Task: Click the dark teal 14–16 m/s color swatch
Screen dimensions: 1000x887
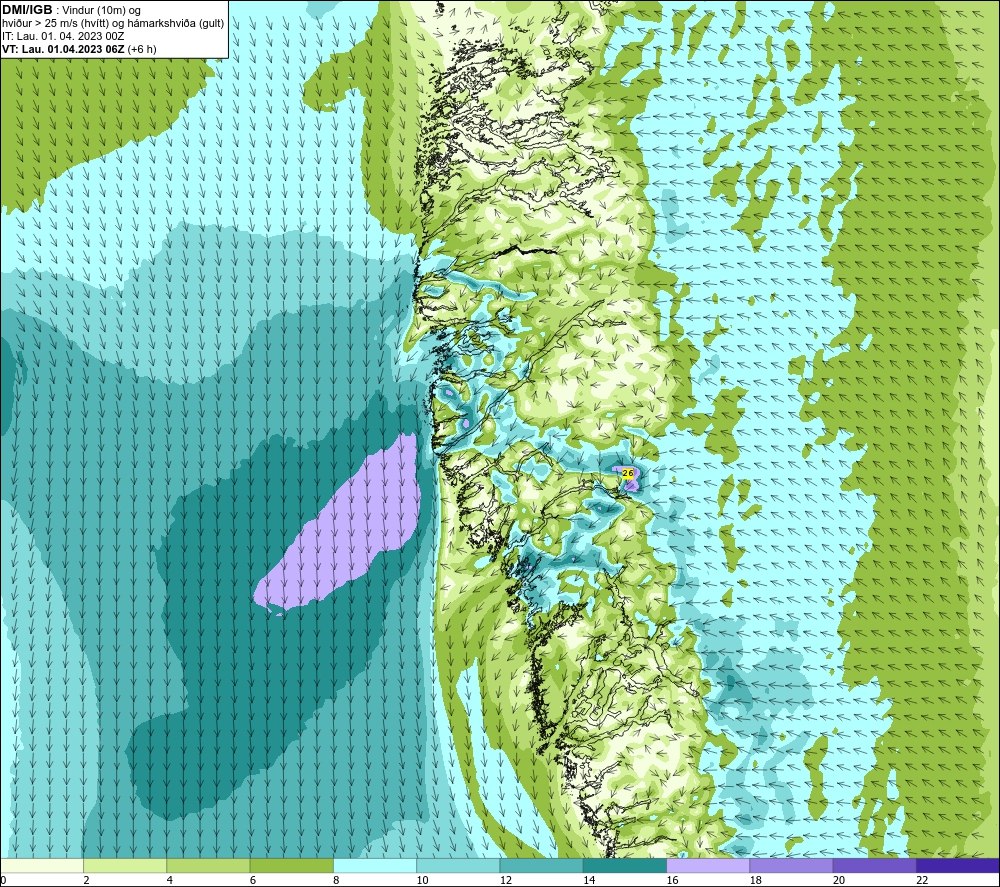Action: pyautogui.click(x=625, y=866)
